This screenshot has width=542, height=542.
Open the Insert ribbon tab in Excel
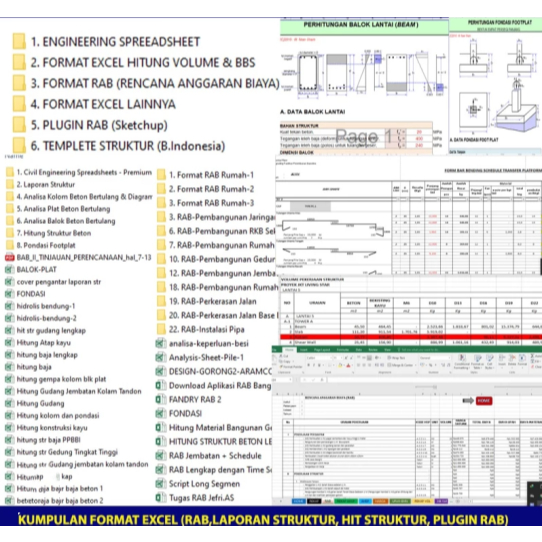point(303,350)
